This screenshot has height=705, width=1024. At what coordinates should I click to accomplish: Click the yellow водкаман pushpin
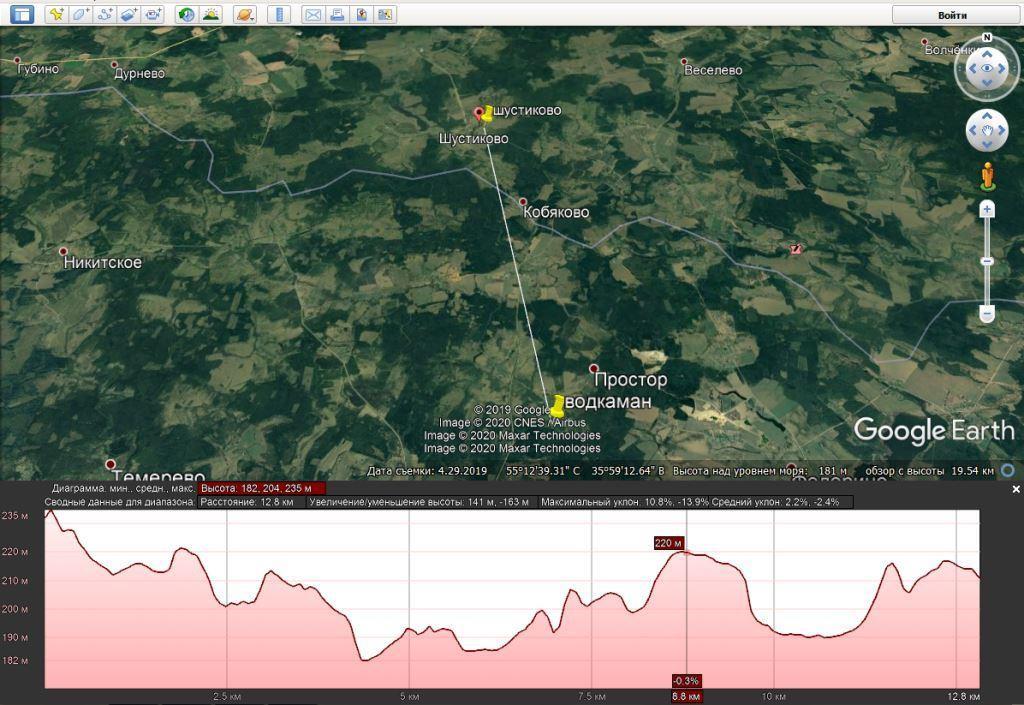point(557,406)
